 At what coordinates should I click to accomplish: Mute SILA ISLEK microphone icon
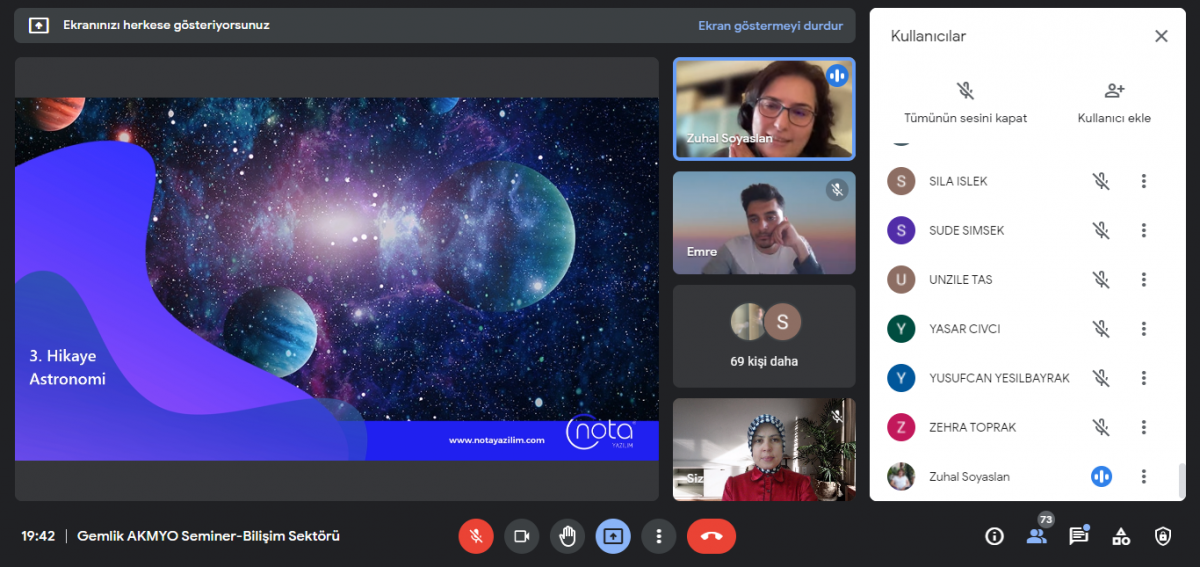1101,181
